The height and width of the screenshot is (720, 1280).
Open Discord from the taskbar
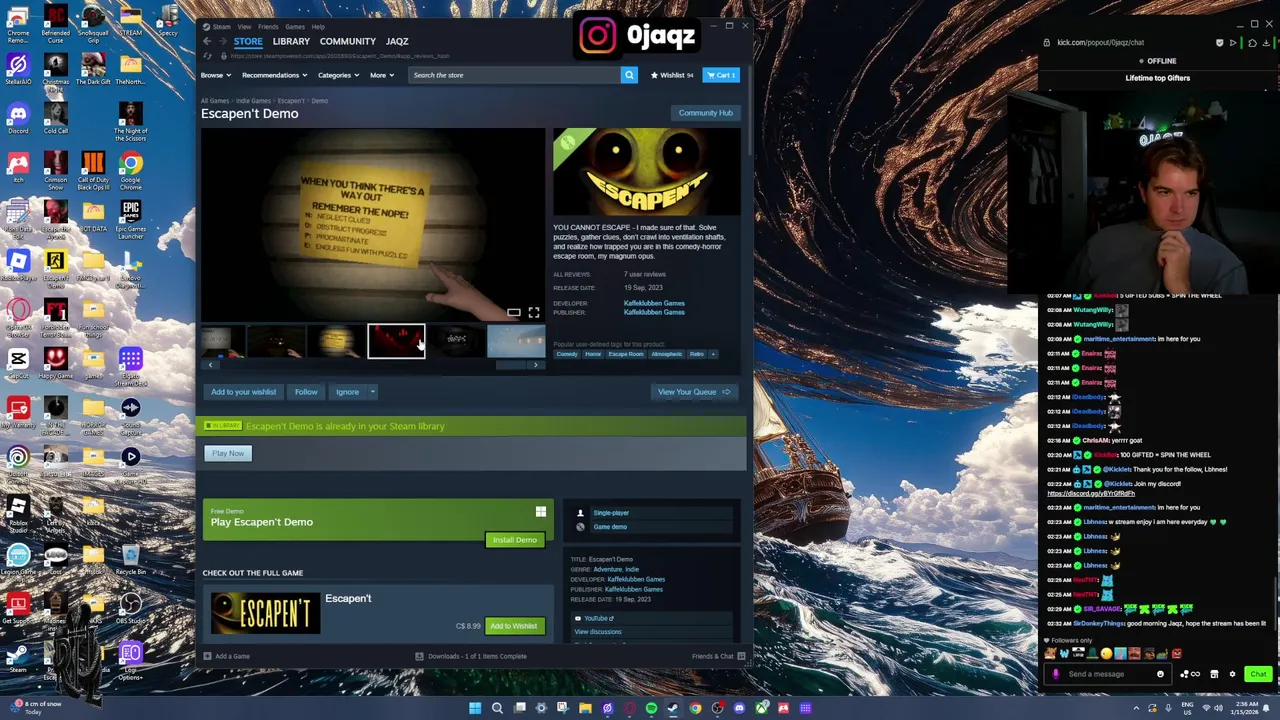(739, 708)
